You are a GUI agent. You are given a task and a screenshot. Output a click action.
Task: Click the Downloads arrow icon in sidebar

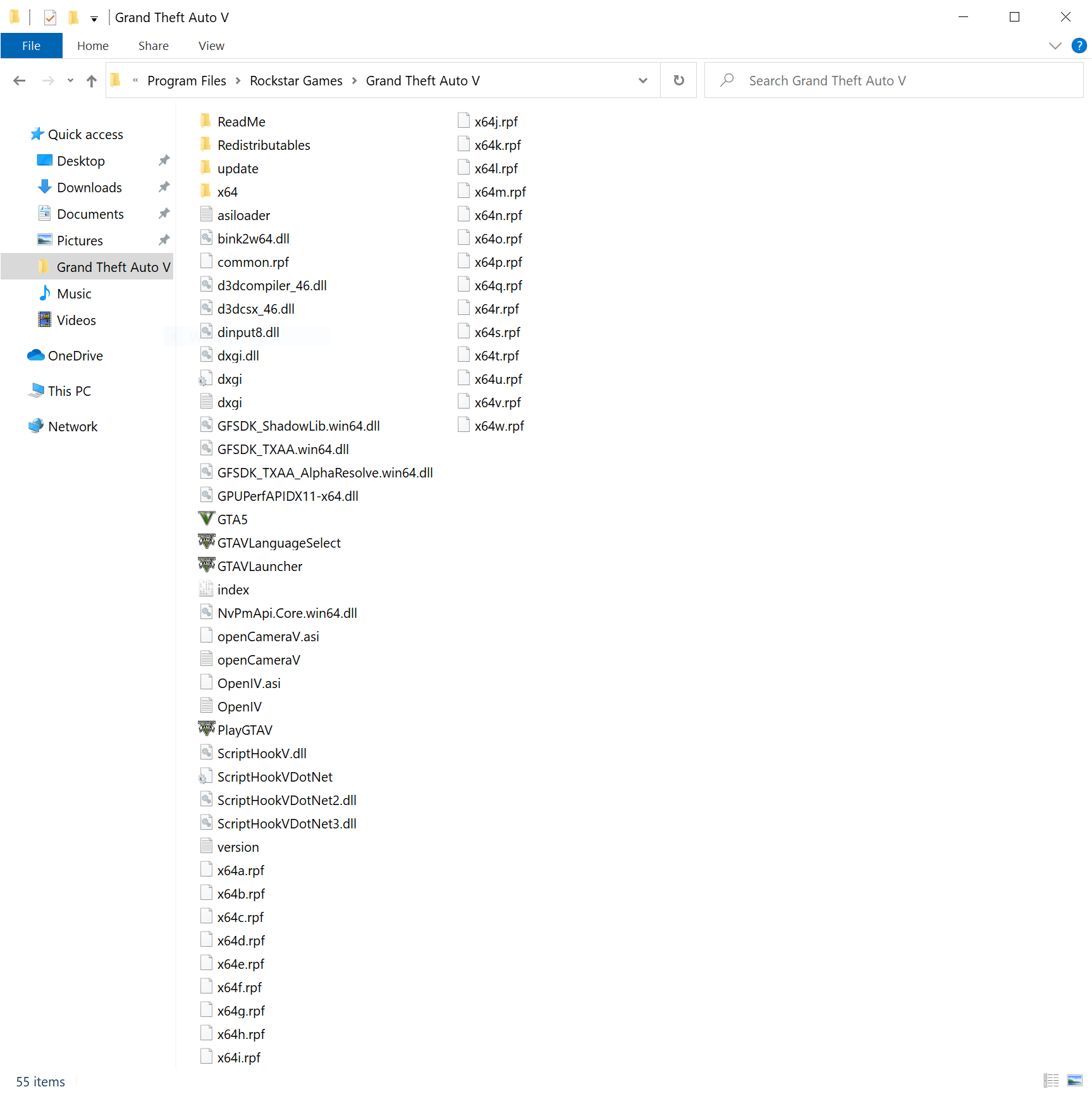point(44,187)
